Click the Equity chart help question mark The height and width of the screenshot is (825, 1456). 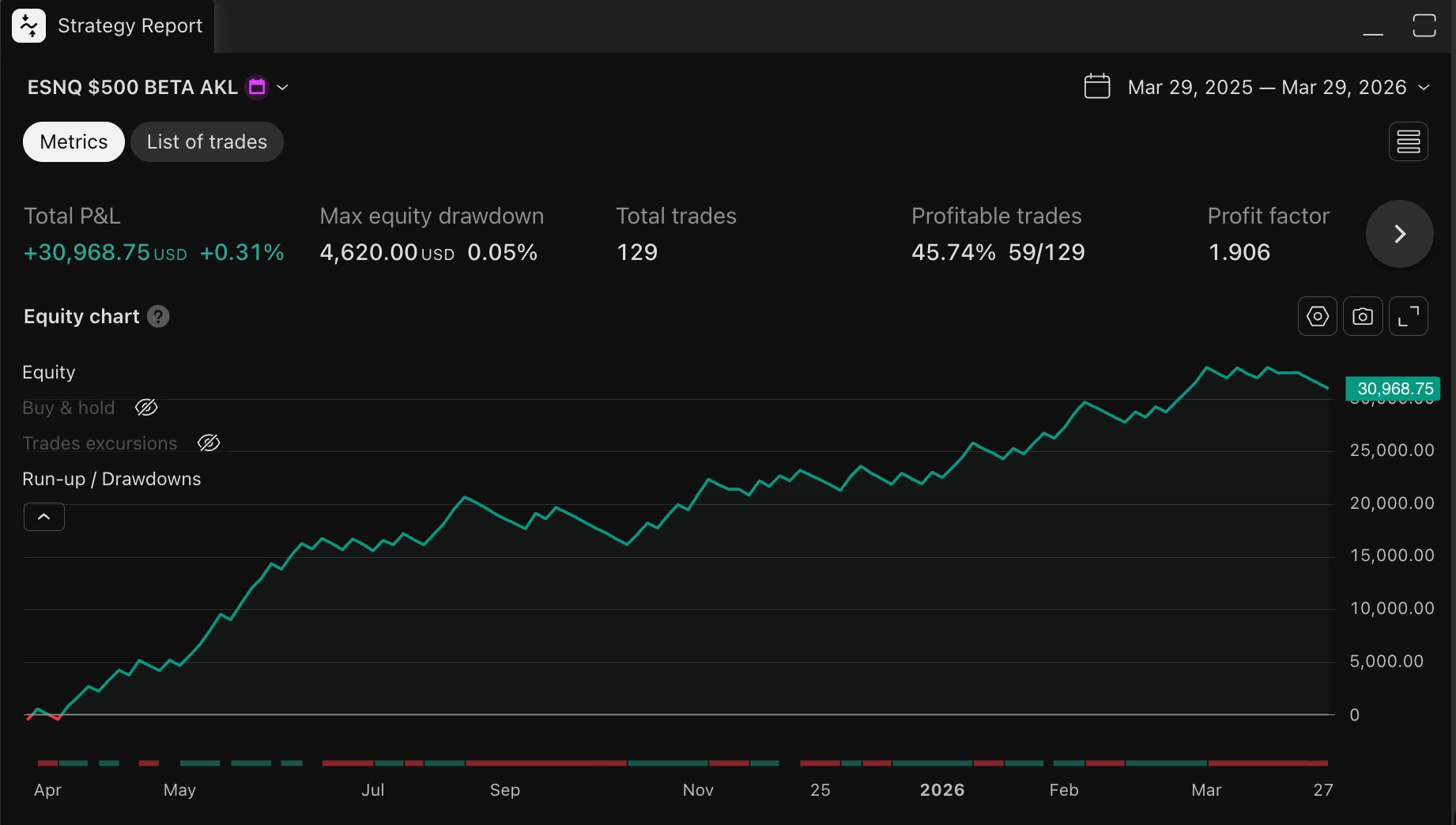click(x=159, y=316)
